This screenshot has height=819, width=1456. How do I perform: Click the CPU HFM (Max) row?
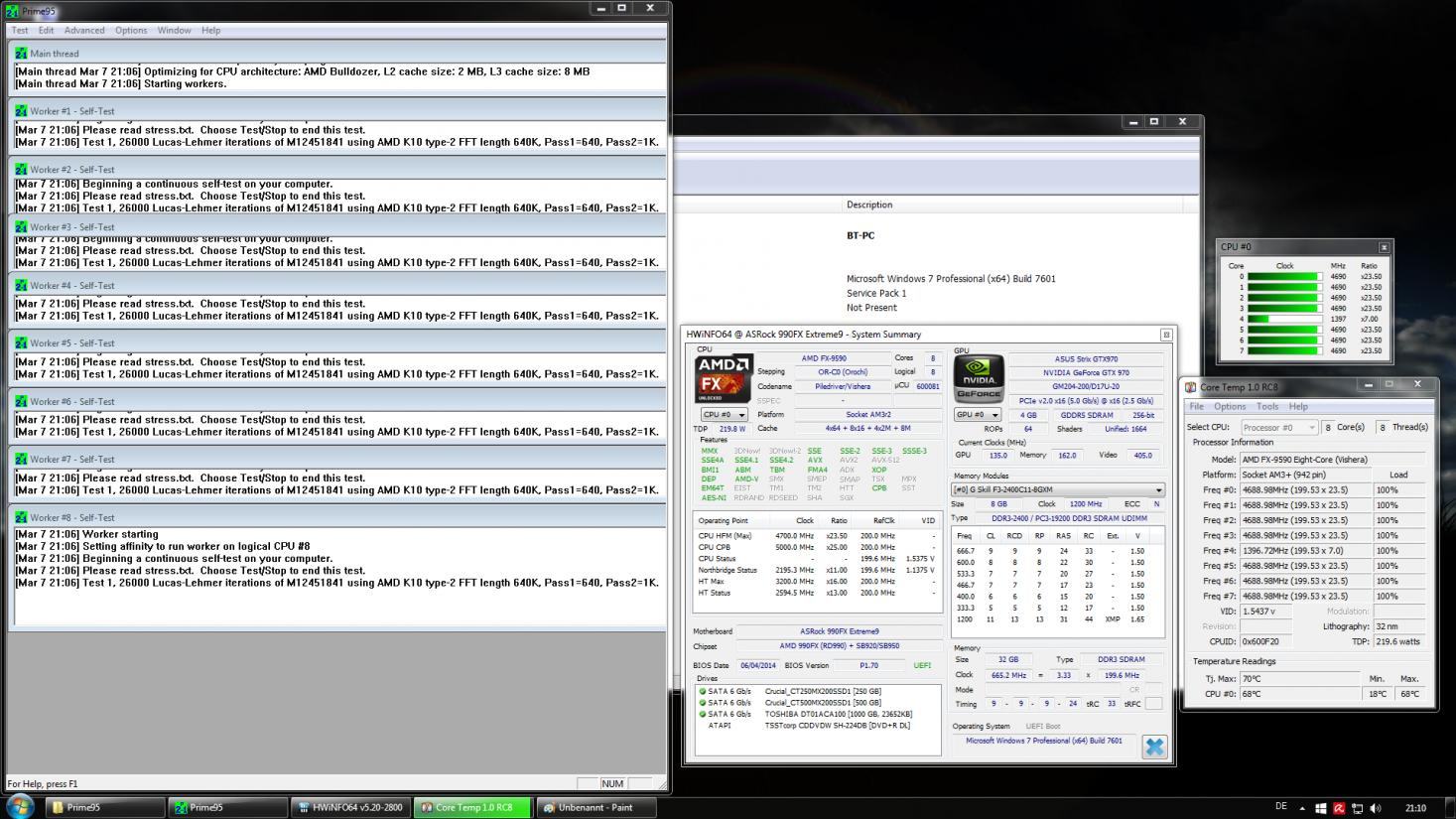[817, 536]
